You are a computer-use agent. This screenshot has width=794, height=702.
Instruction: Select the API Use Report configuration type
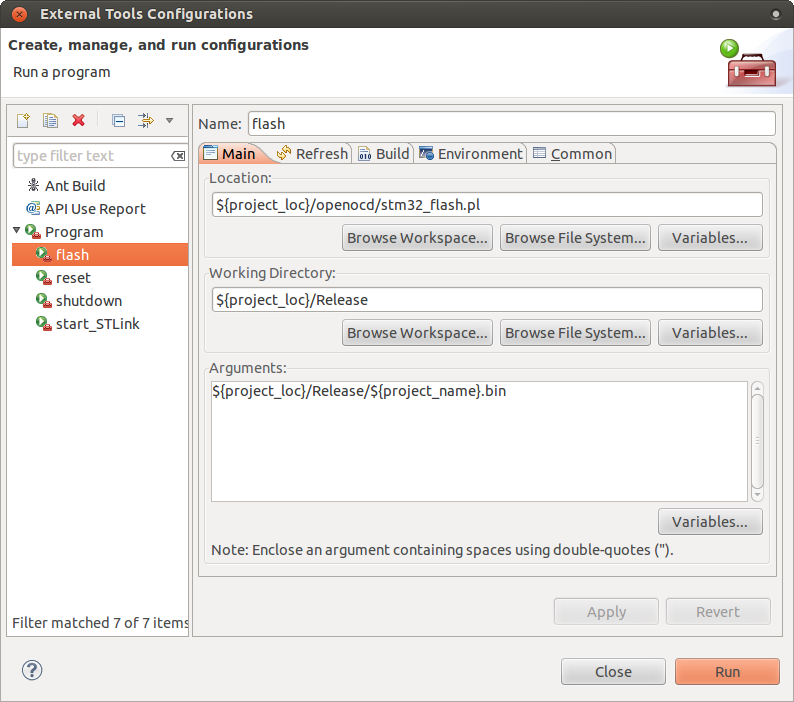click(95, 209)
